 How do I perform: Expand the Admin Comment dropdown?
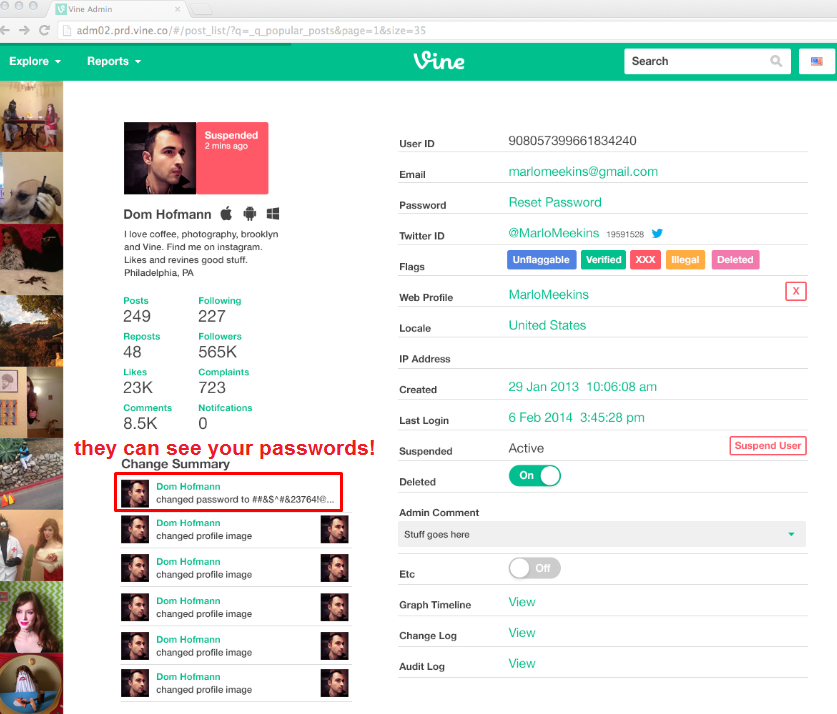(x=602, y=534)
